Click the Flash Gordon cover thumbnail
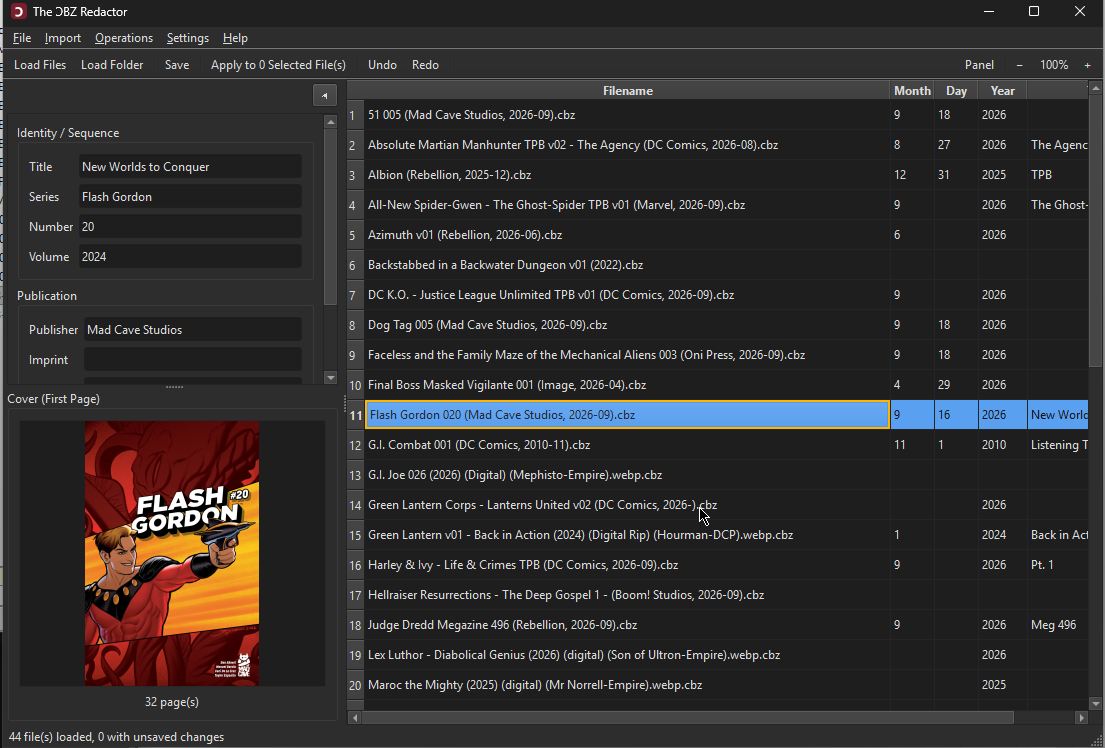Viewport: 1105px width, 748px height. (x=172, y=553)
